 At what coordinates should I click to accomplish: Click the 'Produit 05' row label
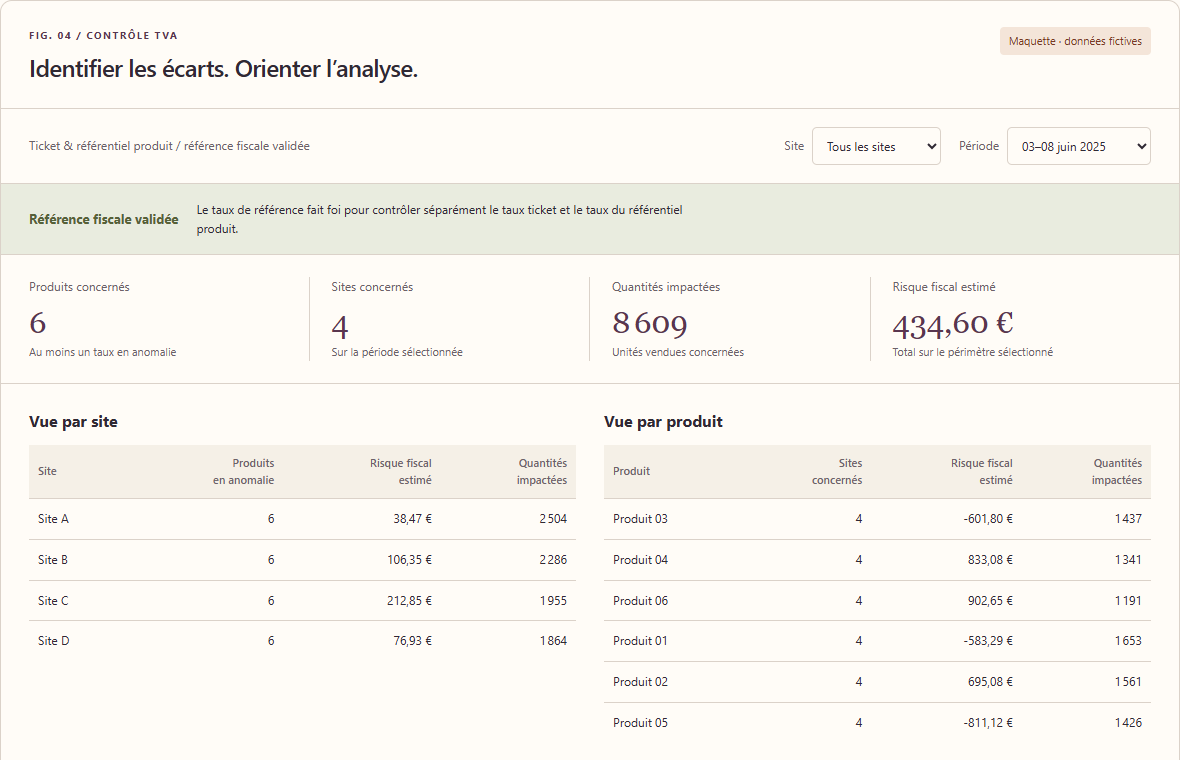(640, 722)
